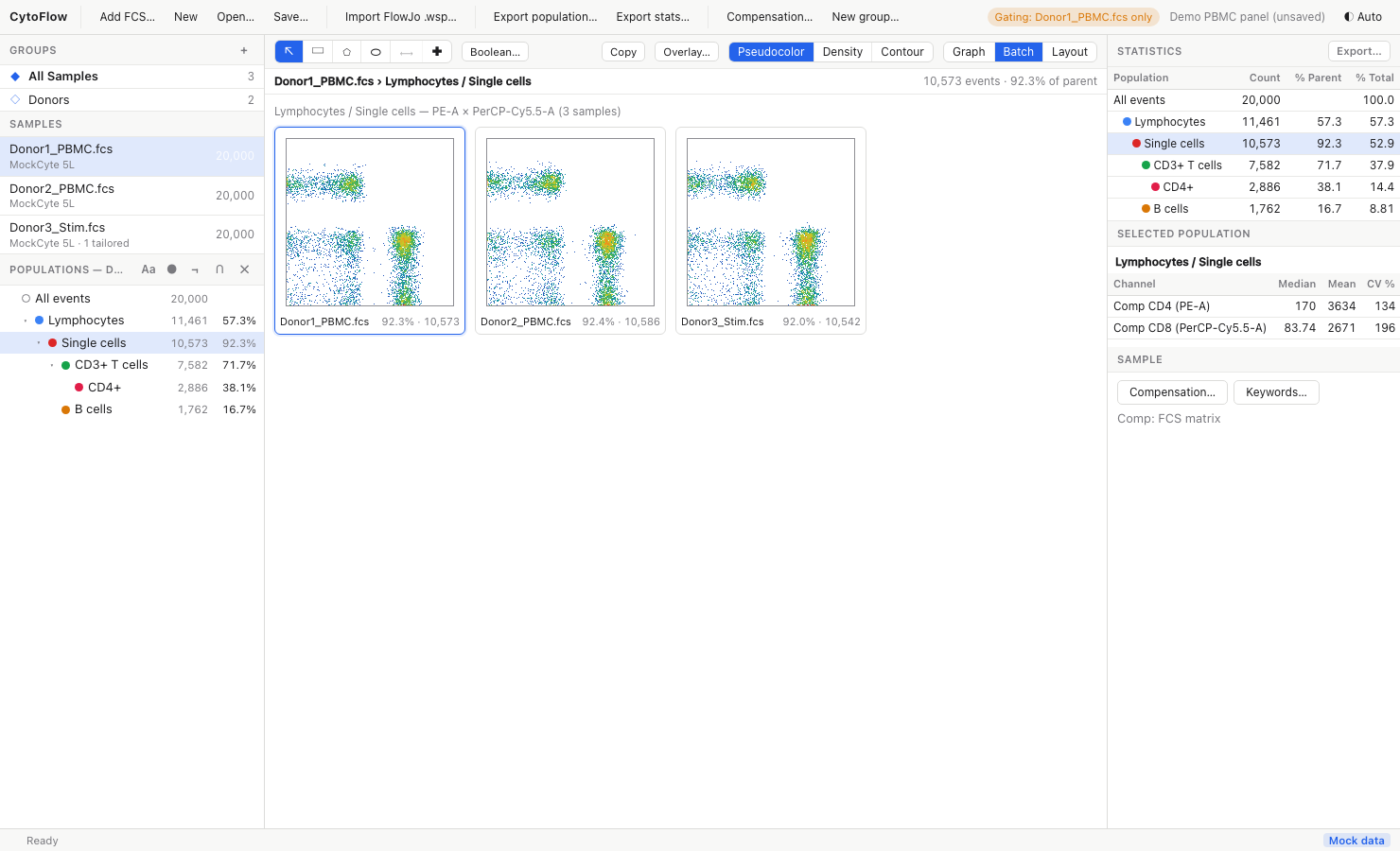The image size is (1400, 851).
Task: Add a new group with plus icon
Action: tap(244, 50)
